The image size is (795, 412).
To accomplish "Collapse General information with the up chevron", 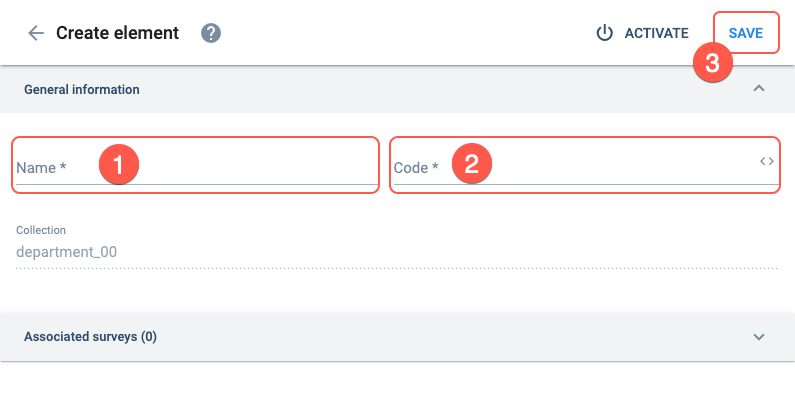I will (758, 89).
